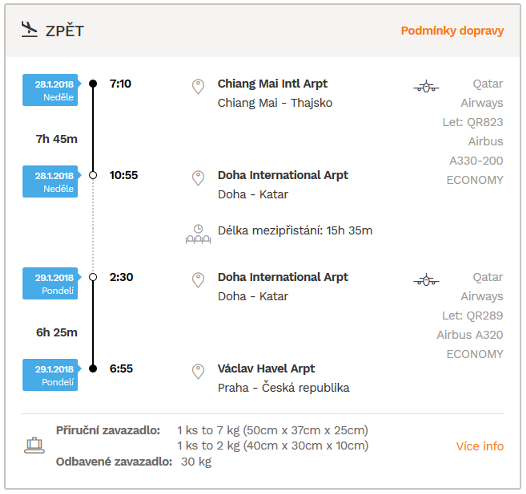Click the airplane icon for flight QR823
Image resolution: width=526 pixels, height=494 pixels.
[426, 87]
